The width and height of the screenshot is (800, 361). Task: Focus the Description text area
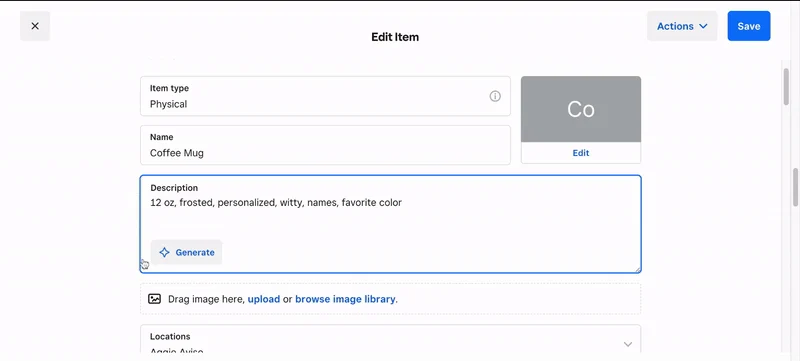[390, 224]
